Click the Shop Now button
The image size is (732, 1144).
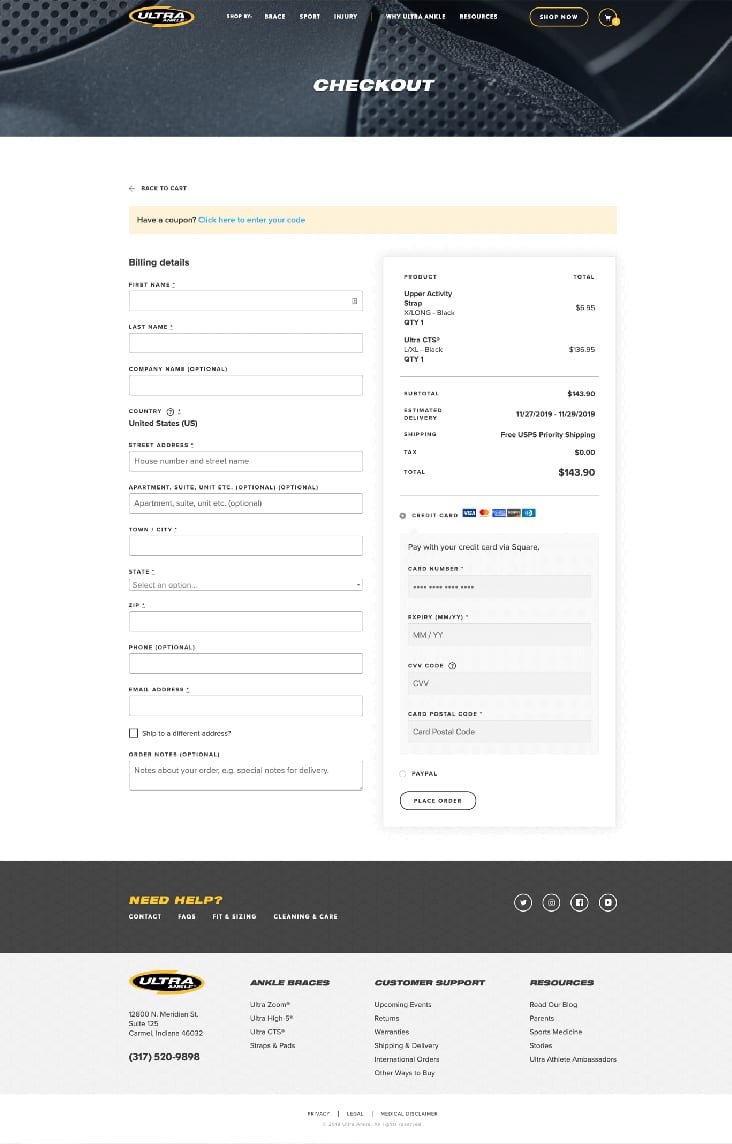tap(558, 17)
